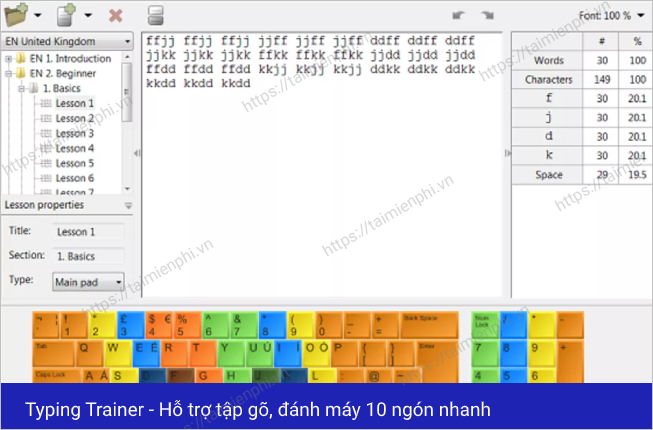
Task: Click the Characters row in statistics
Action: click(x=582, y=80)
